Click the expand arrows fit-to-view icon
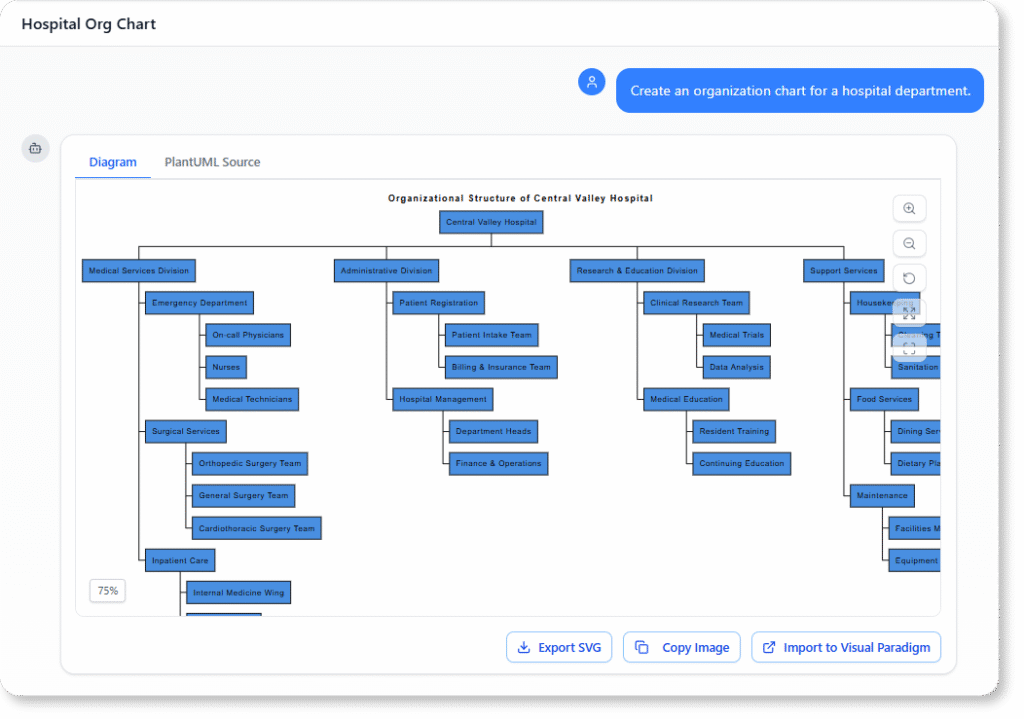The height and width of the screenshot is (719, 1024). [909, 313]
